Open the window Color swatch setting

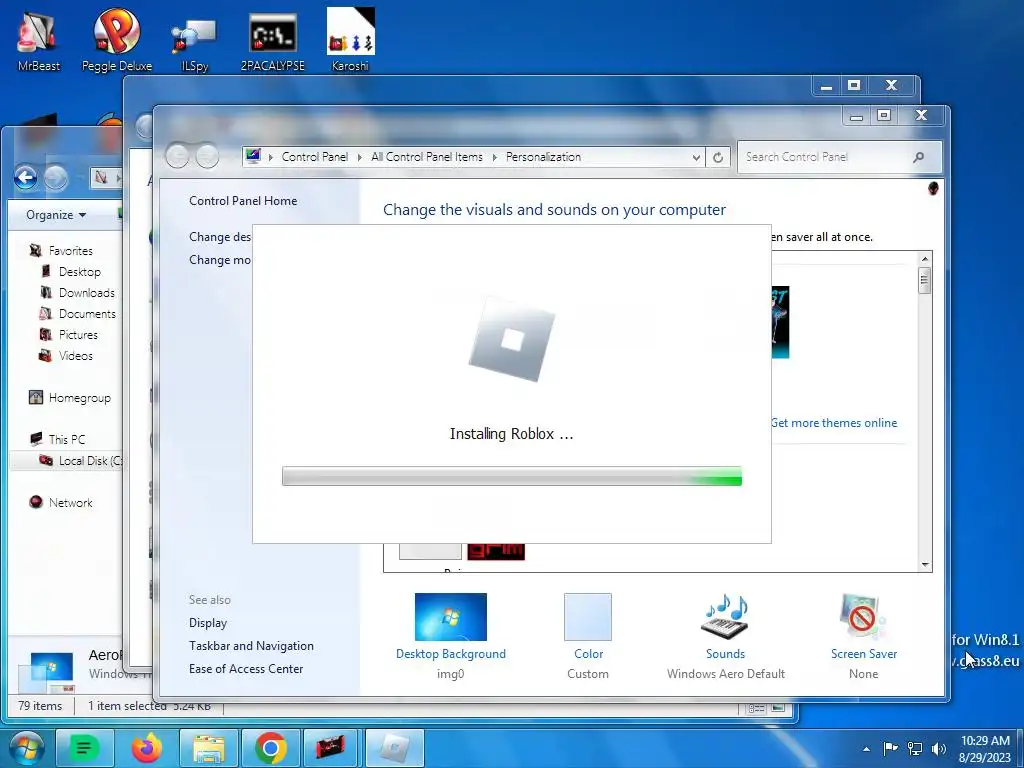point(588,616)
